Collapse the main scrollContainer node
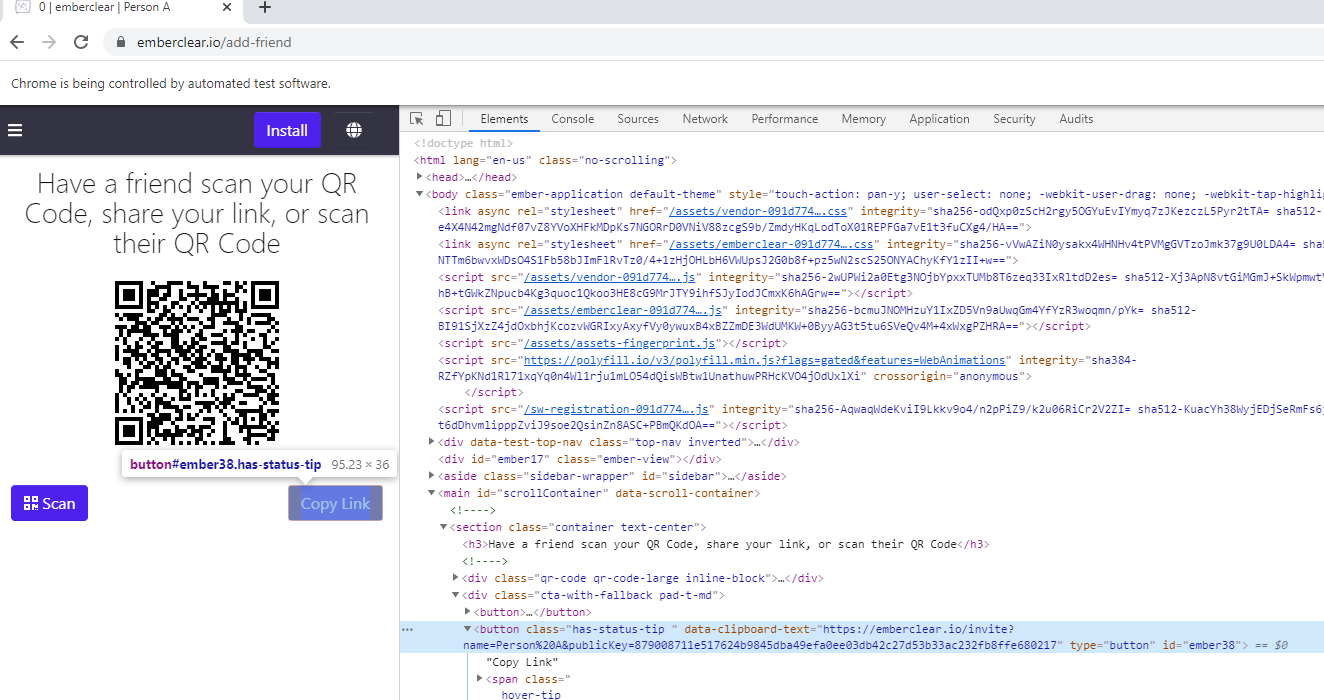The width and height of the screenshot is (1324, 700). (x=432, y=493)
